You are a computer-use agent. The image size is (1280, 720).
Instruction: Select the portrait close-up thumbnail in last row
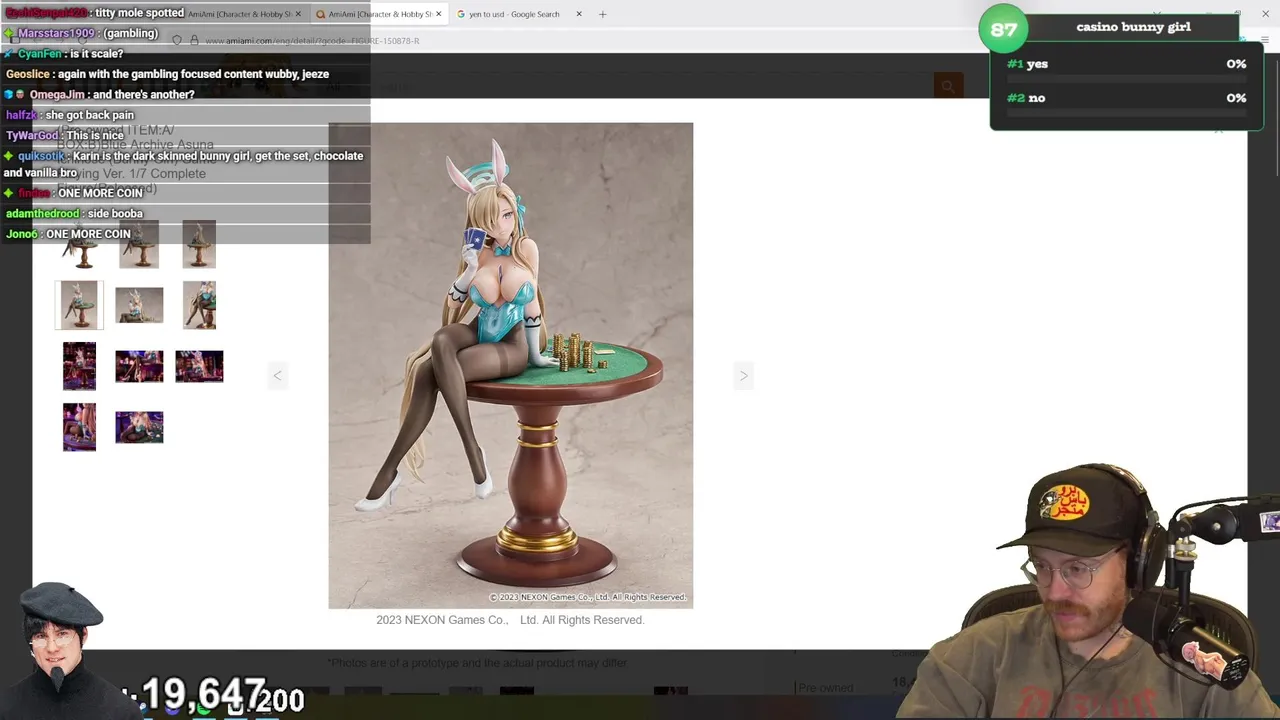[79, 427]
